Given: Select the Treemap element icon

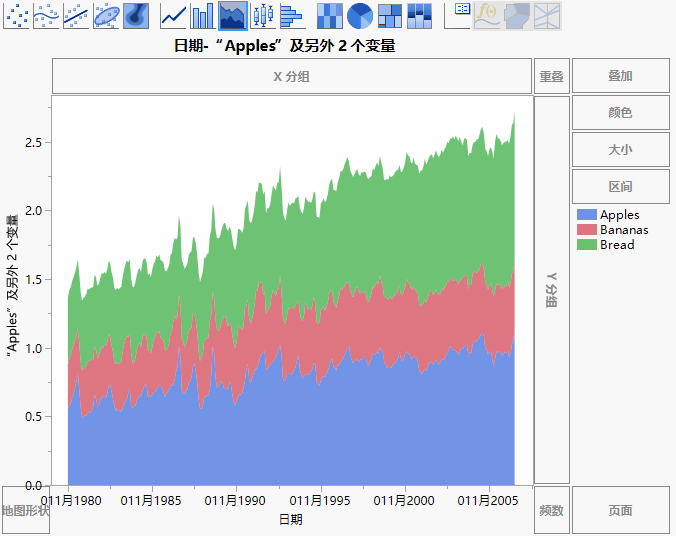Looking at the screenshot, I should point(390,15).
